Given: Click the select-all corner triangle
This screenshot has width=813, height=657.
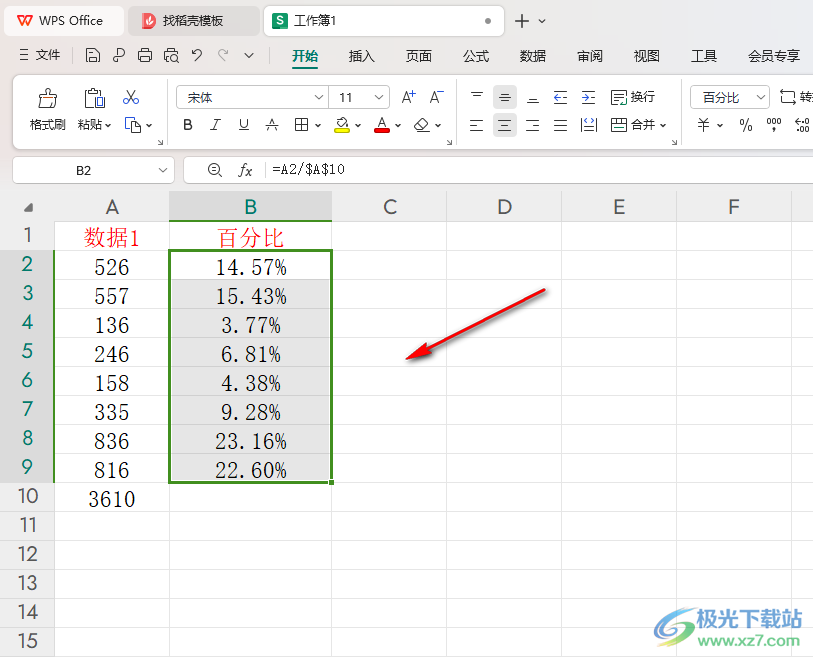Looking at the screenshot, I should [28, 207].
